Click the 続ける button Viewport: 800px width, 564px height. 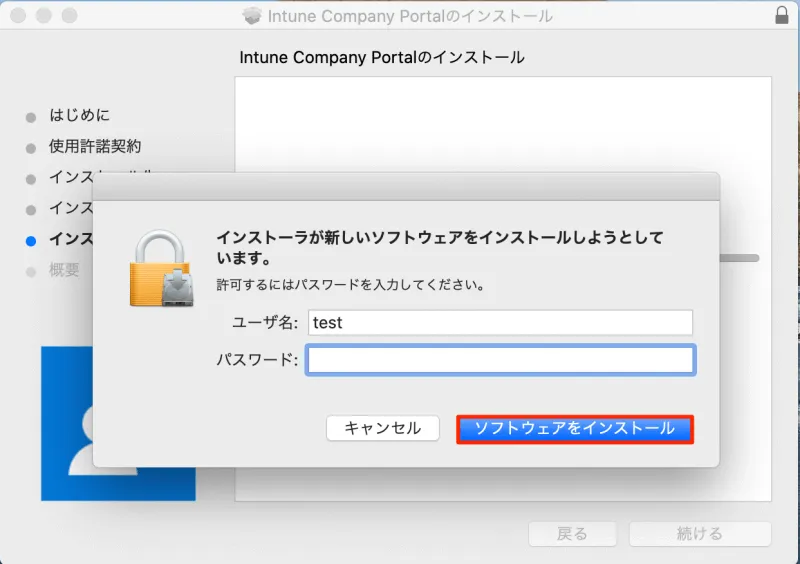699,534
